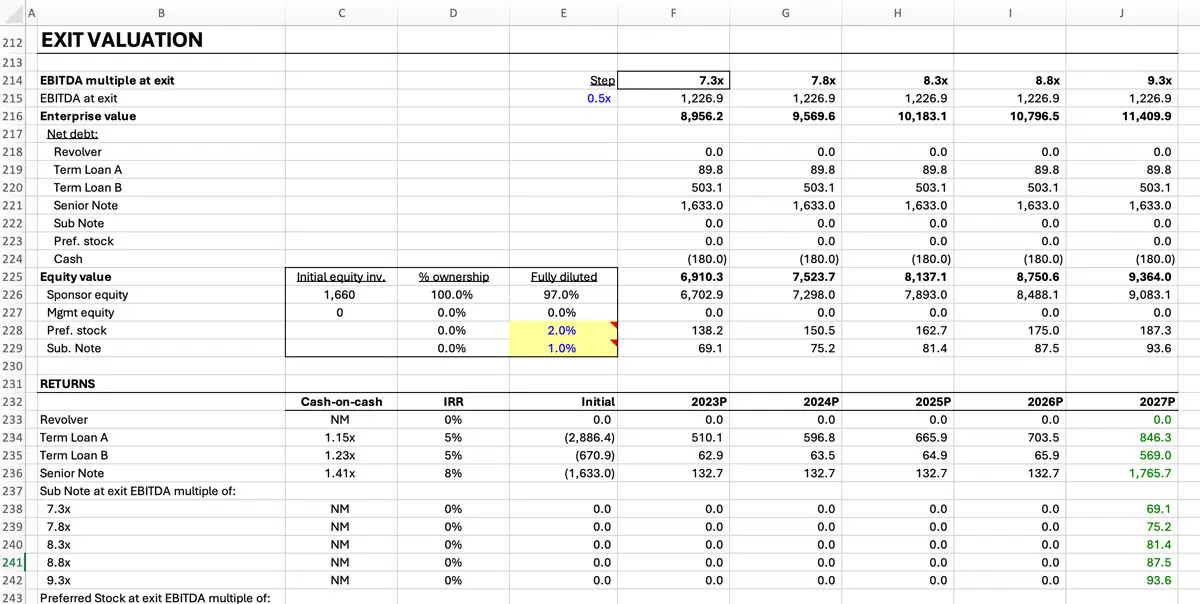
Task: Click the boxed 7.3x multiple in row 214
Action: tap(673, 80)
